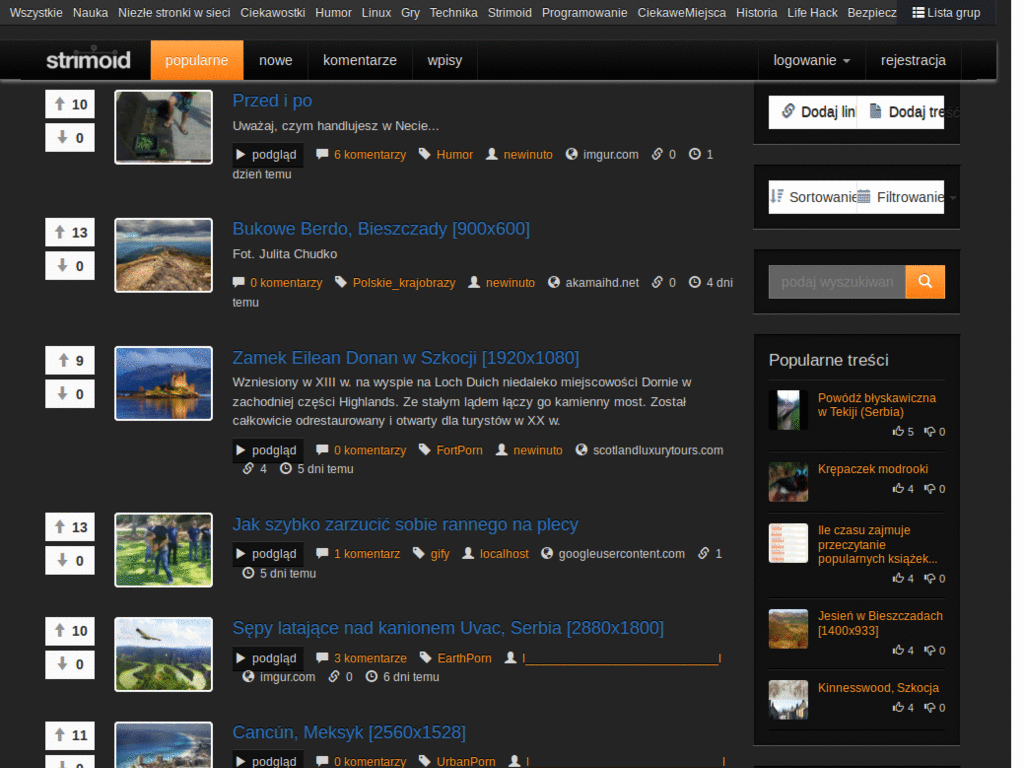This screenshot has width=1024, height=768.
Task: Open the 'Nauka' group in top bar
Action: pos(91,12)
